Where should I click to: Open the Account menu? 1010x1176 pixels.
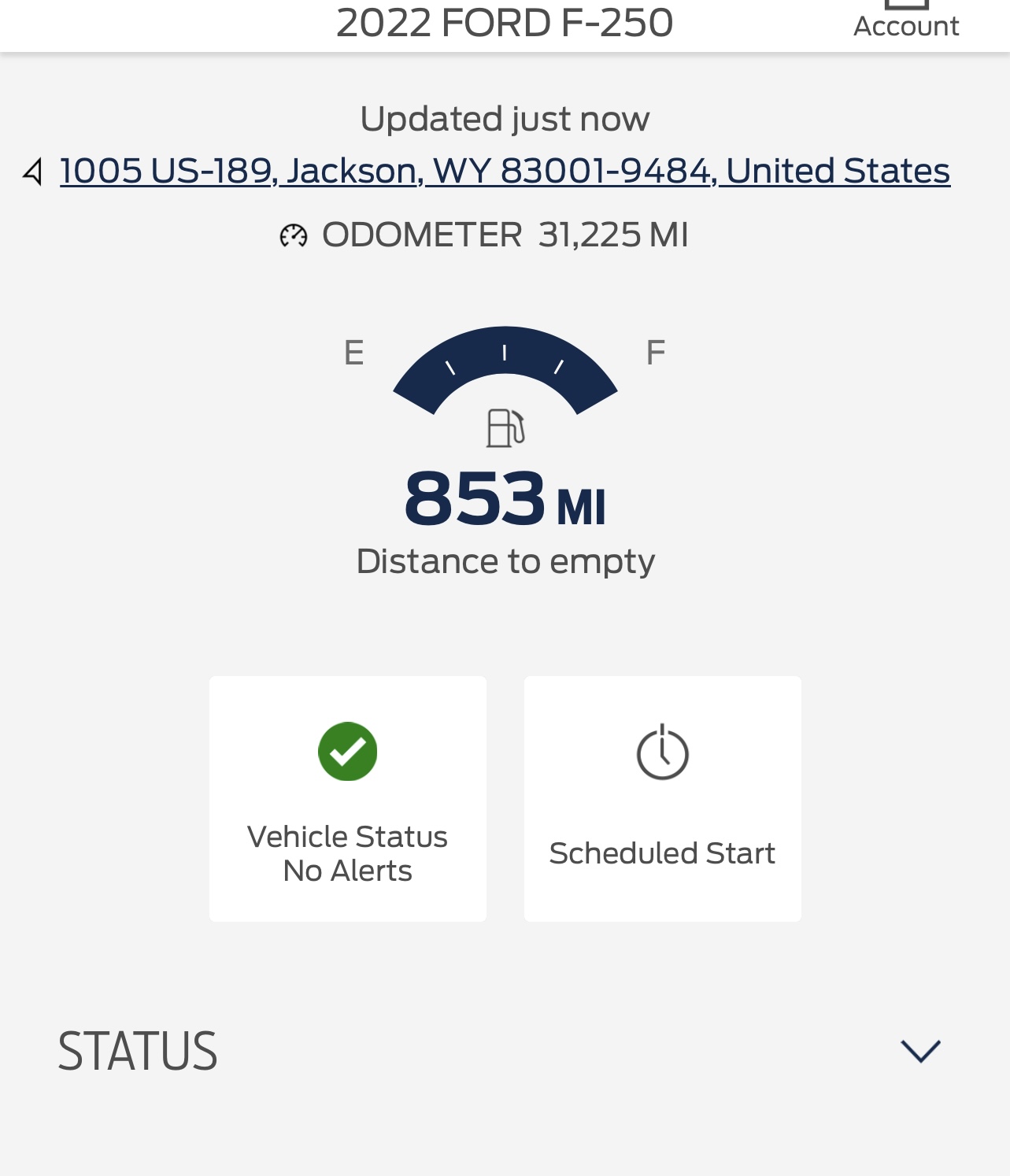[906, 26]
